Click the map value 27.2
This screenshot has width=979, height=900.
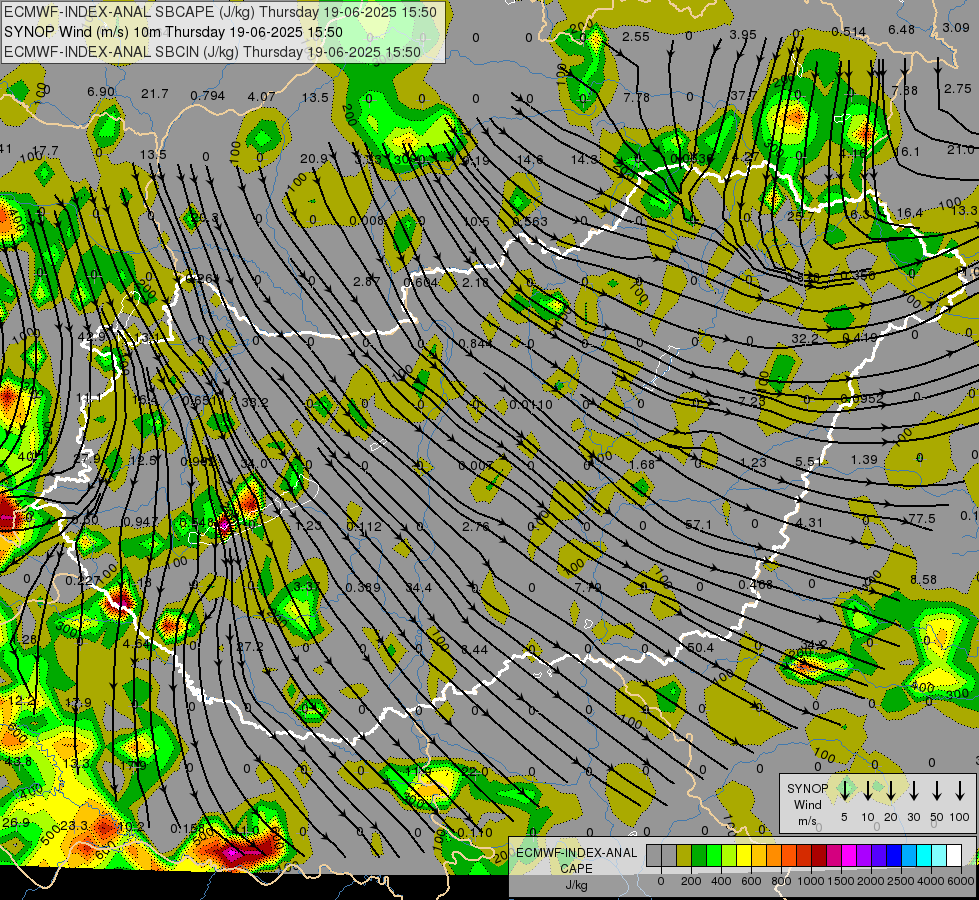pos(250,646)
